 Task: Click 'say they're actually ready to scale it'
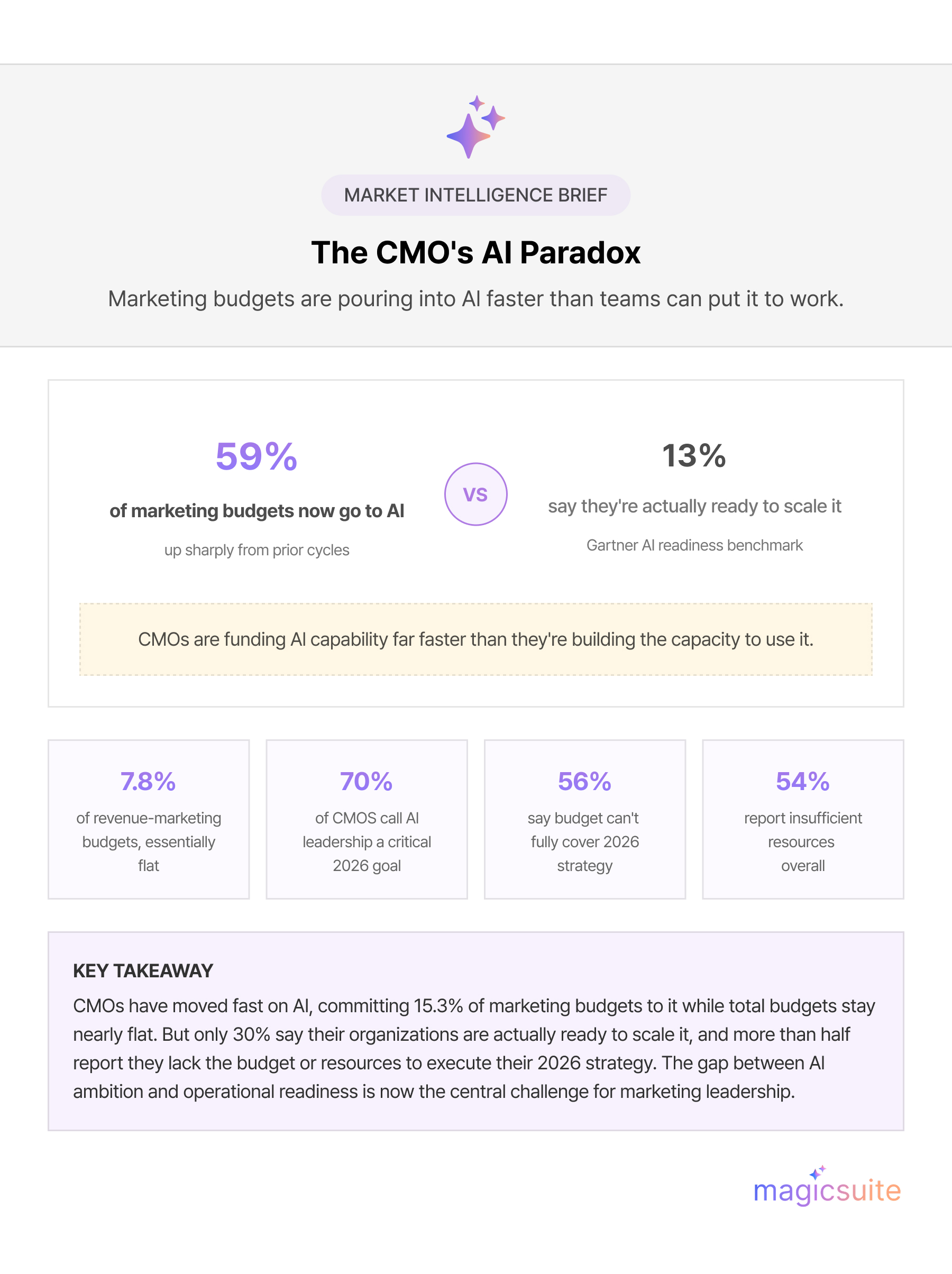(x=694, y=506)
